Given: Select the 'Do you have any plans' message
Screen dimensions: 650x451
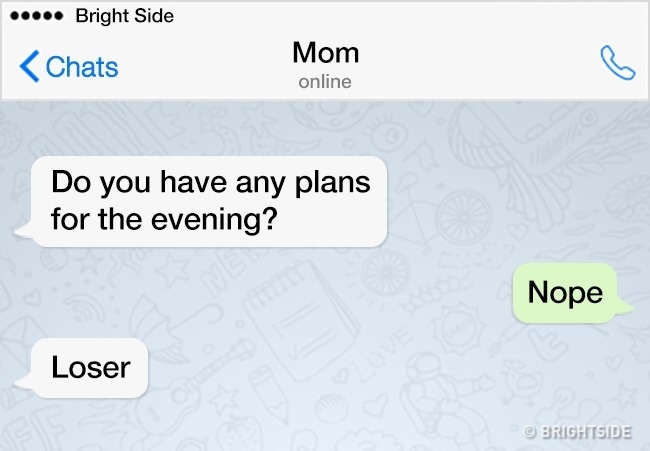Looking at the screenshot, I should pyautogui.click(x=209, y=201).
